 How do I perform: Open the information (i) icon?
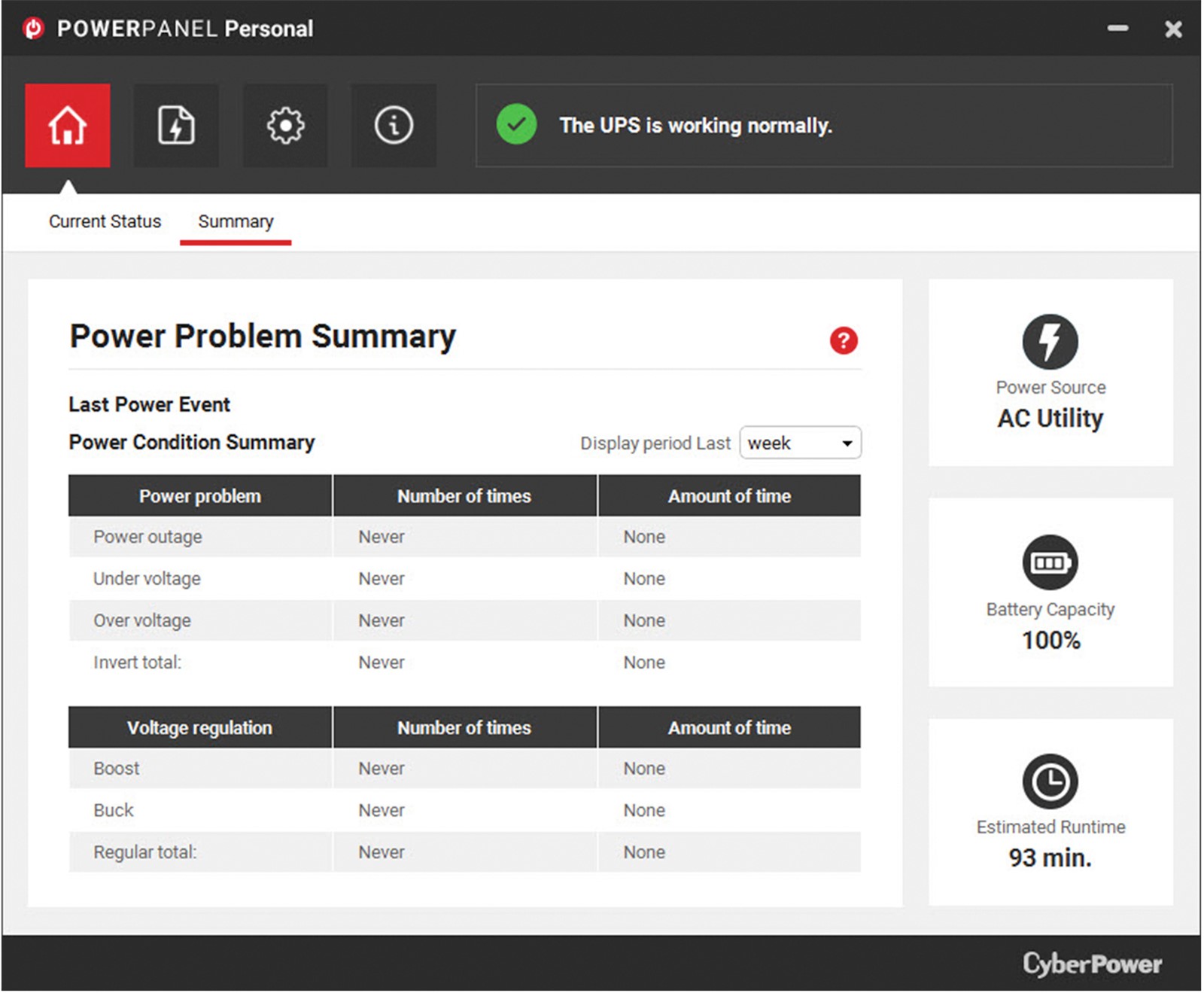[x=394, y=125]
